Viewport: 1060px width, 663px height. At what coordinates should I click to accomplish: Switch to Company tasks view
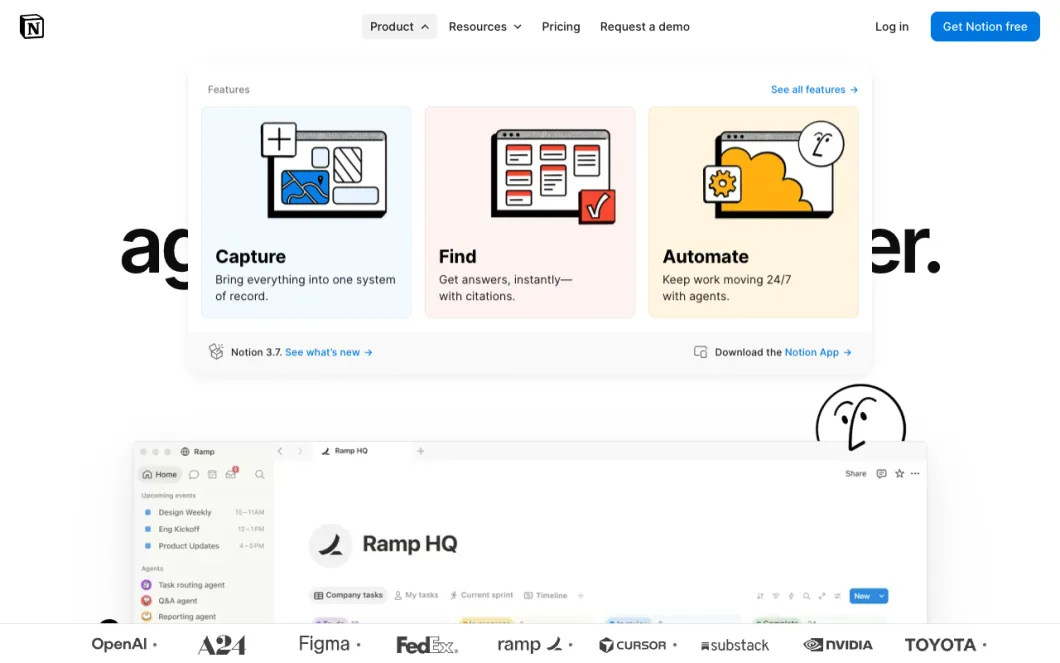(348, 595)
